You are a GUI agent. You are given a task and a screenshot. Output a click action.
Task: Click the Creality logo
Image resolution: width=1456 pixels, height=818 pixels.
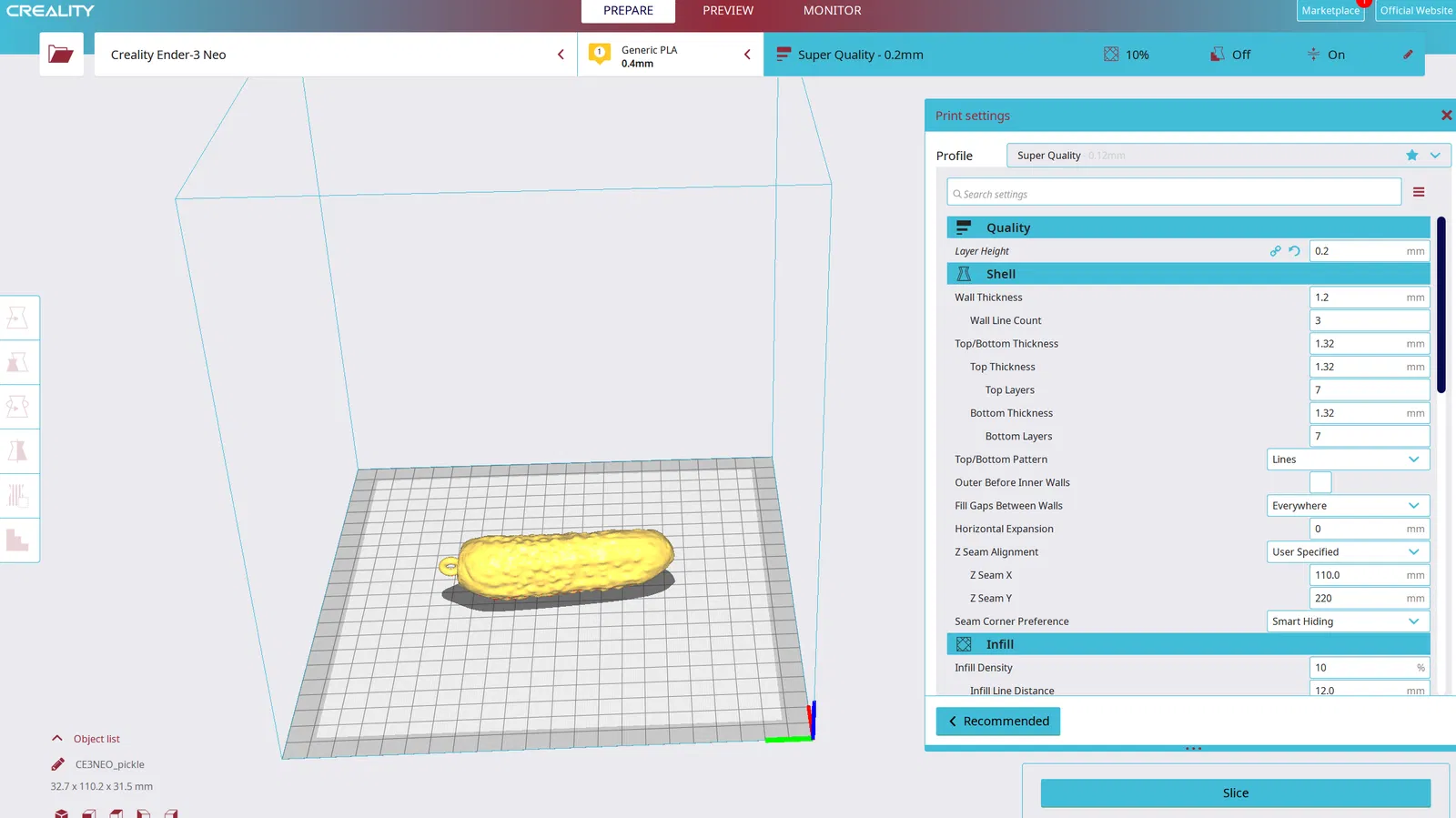click(x=51, y=11)
